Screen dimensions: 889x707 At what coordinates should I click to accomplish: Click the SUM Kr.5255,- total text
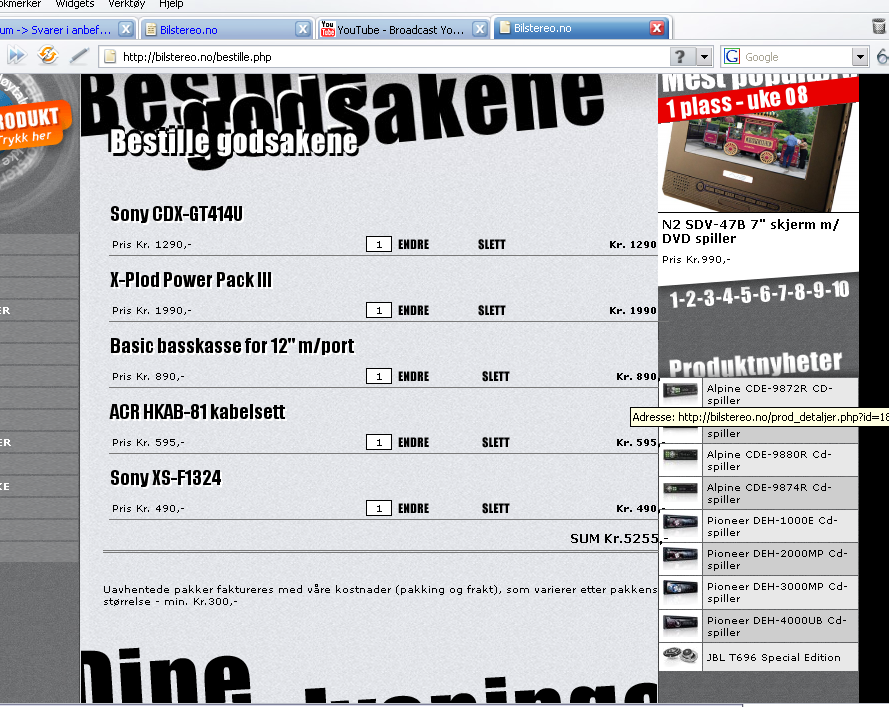tap(619, 538)
